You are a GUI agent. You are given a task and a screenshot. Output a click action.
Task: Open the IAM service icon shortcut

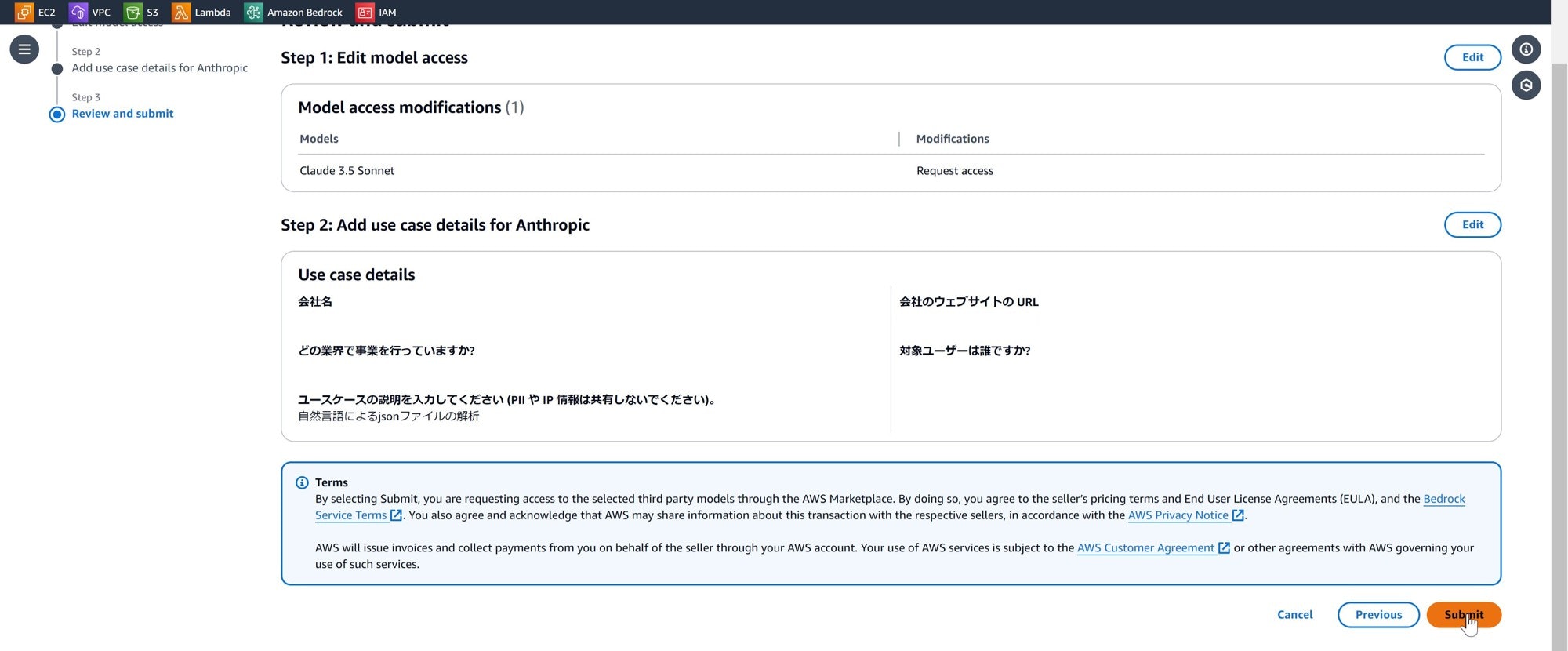coord(365,12)
